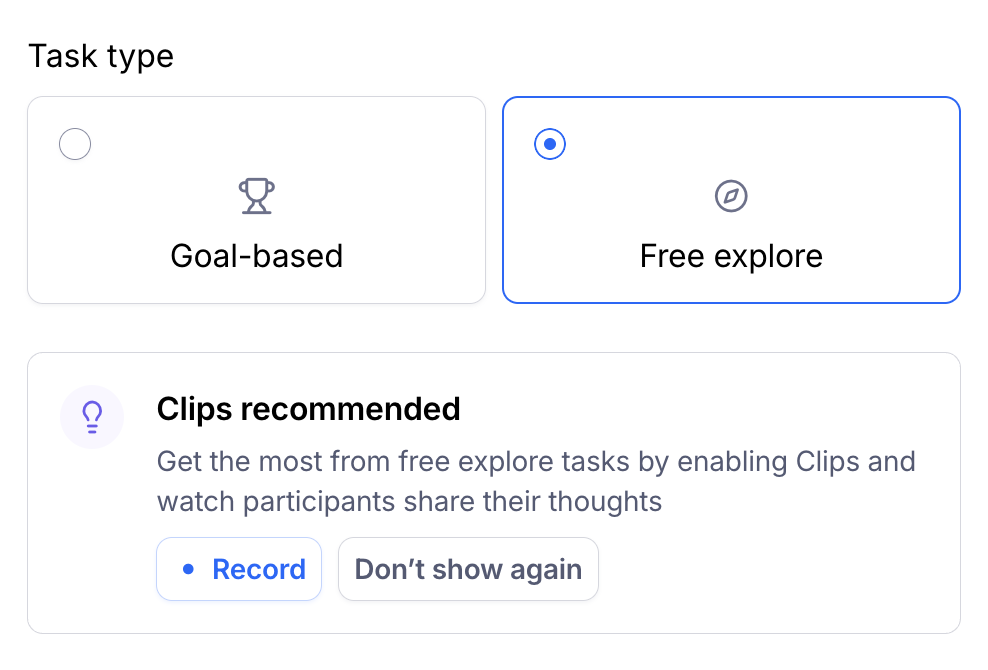Click the lightbulb icon beside Clips recommended
Viewport: 988px width, 670px height.
(92, 417)
